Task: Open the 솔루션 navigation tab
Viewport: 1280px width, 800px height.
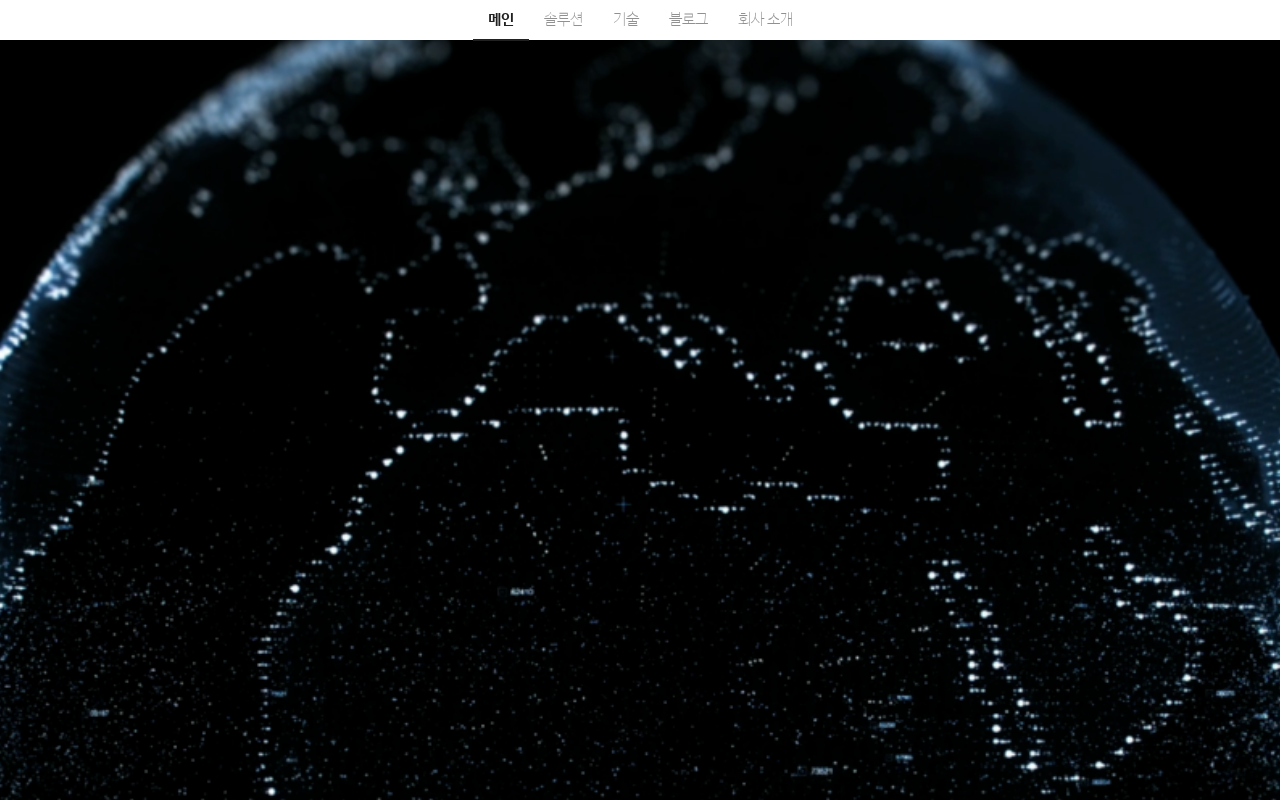Action: point(563,19)
